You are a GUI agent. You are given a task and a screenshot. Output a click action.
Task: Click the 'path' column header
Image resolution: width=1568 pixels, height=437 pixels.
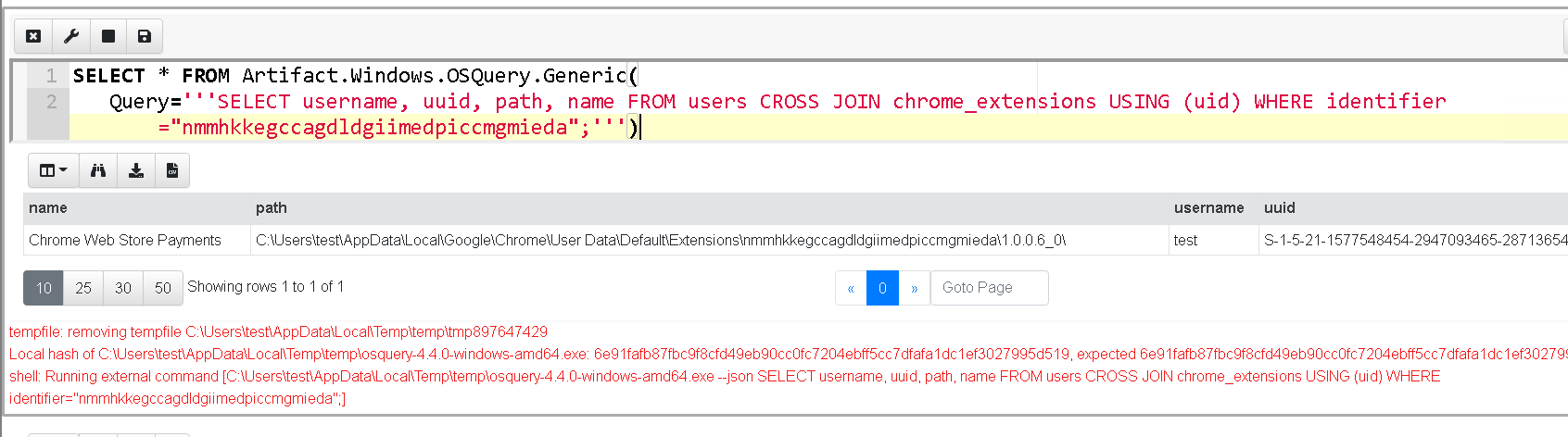pos(272,208)
